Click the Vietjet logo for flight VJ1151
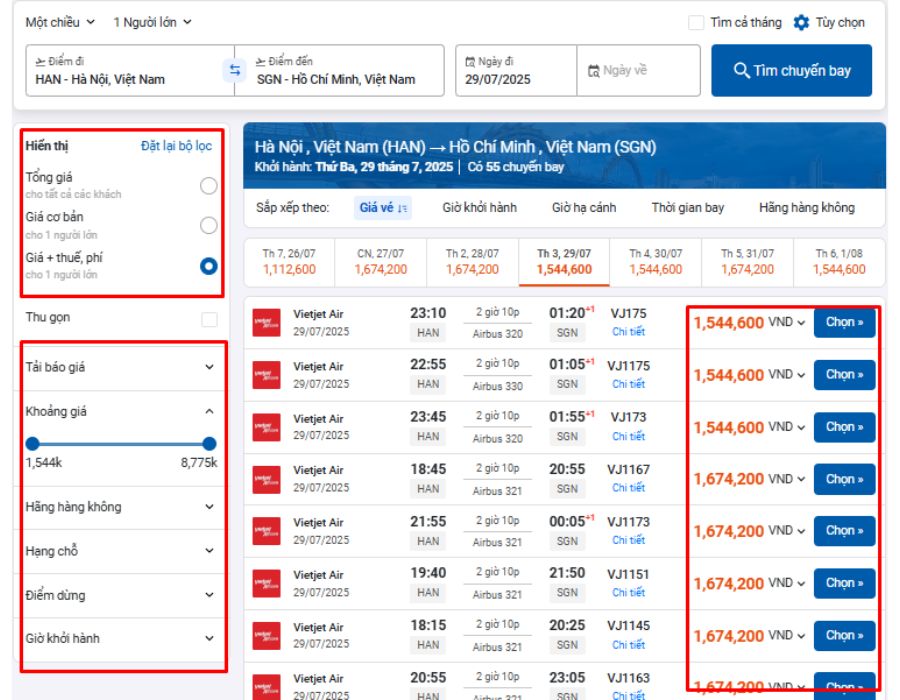Image resolution: width=900 pixels, height=700 pixels. coord(267,584)
